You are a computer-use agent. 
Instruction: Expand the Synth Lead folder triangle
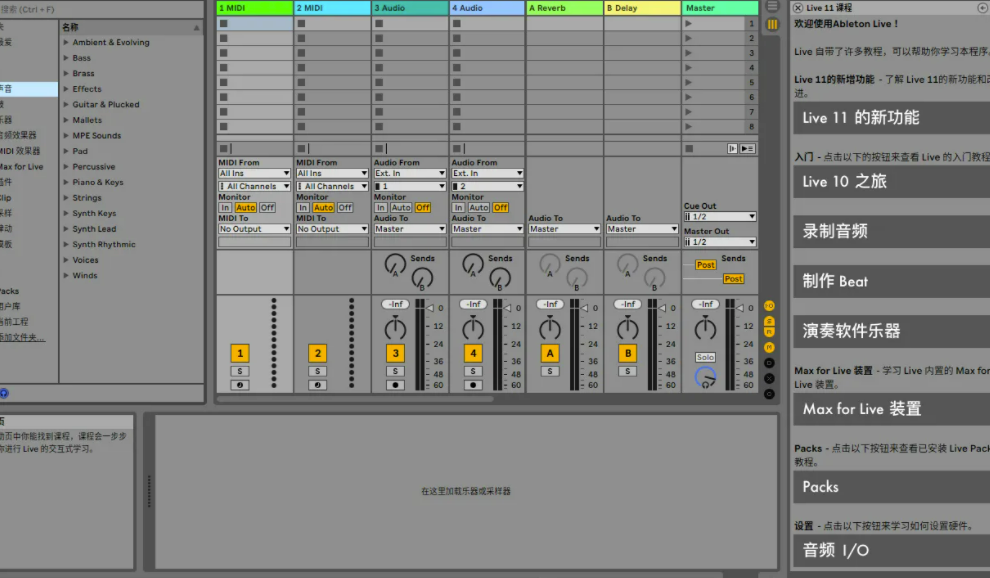[66, 229]
